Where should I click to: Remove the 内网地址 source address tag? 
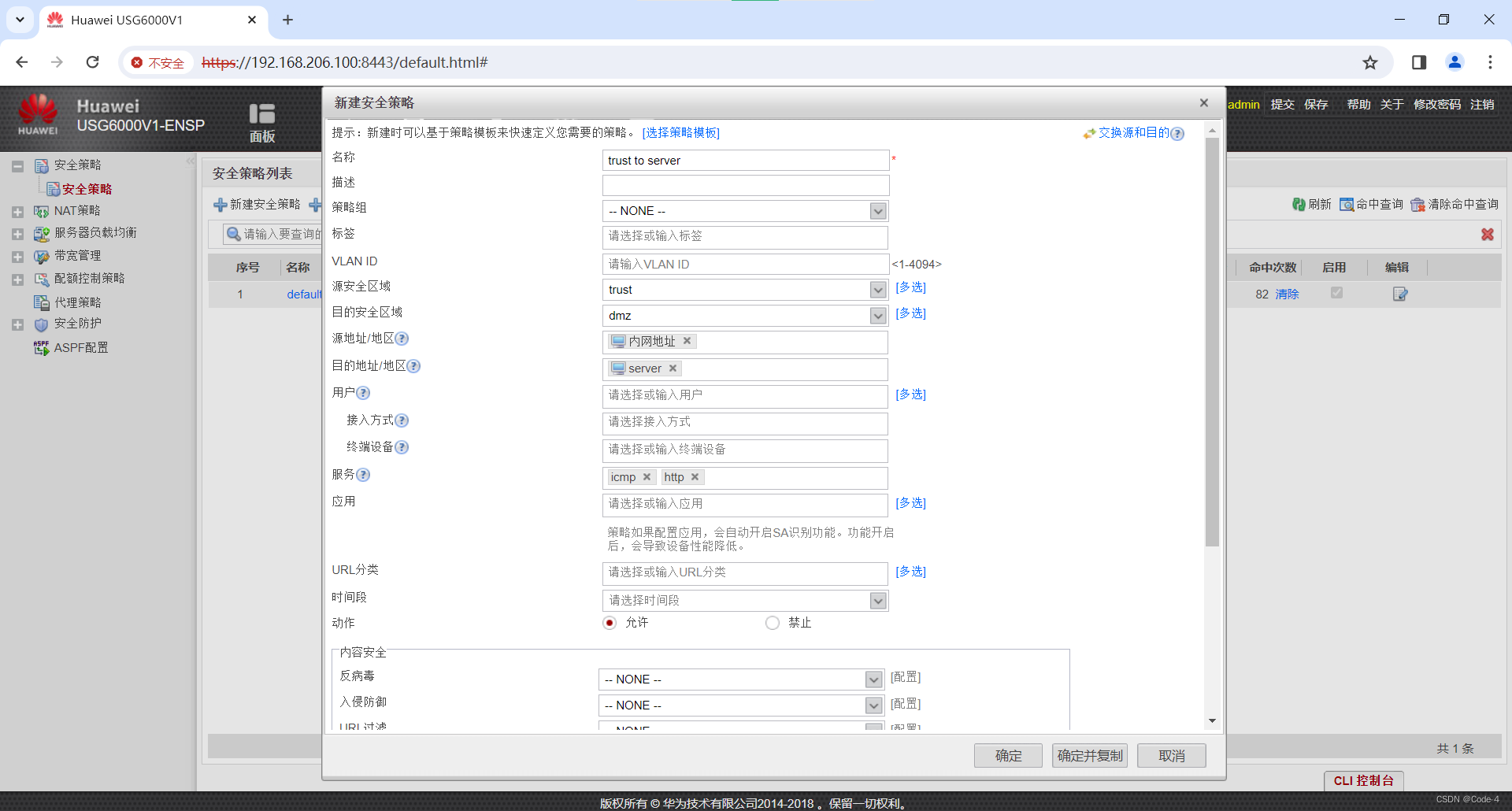pos(687,341)
